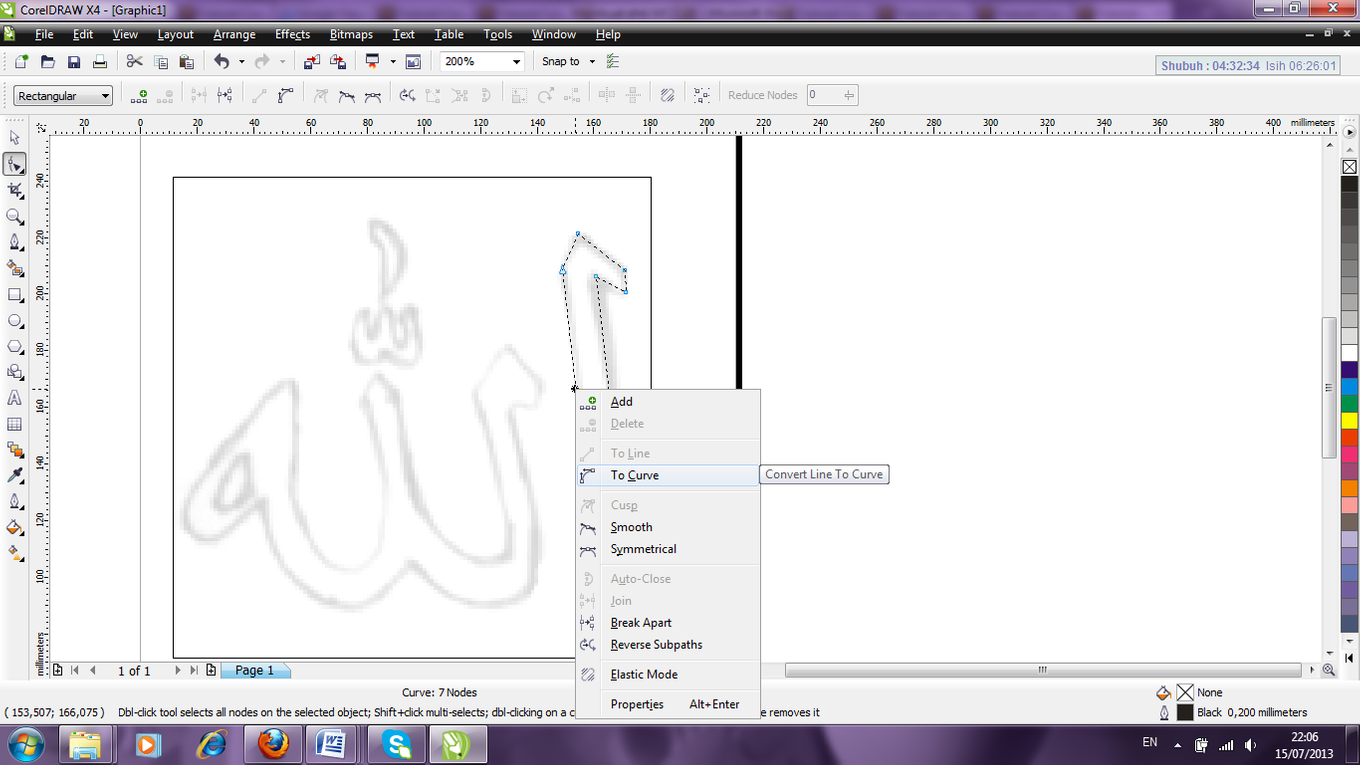Screen dimensions: 1360x765
Task: Click Properties at bottom of context menu
Action: 637,704
